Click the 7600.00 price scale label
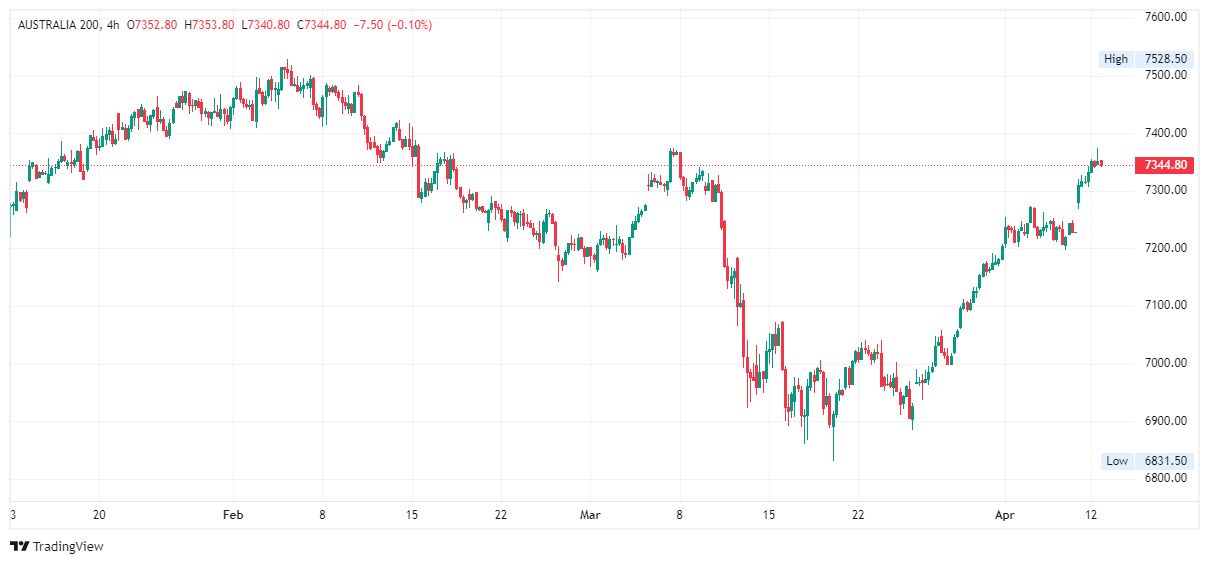This screenshot has width=1209, height=564. point(1165,17)
